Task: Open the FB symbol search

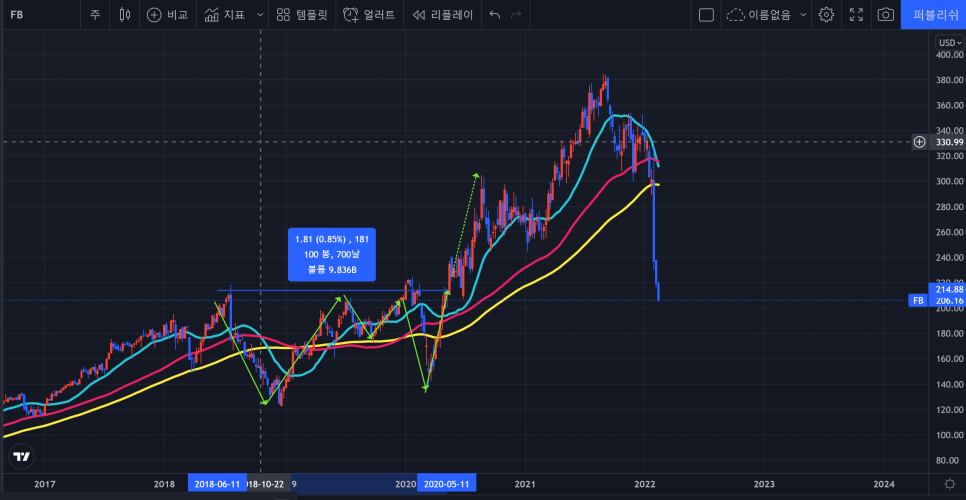Action: pyautogui.click(x=17, y=15)
